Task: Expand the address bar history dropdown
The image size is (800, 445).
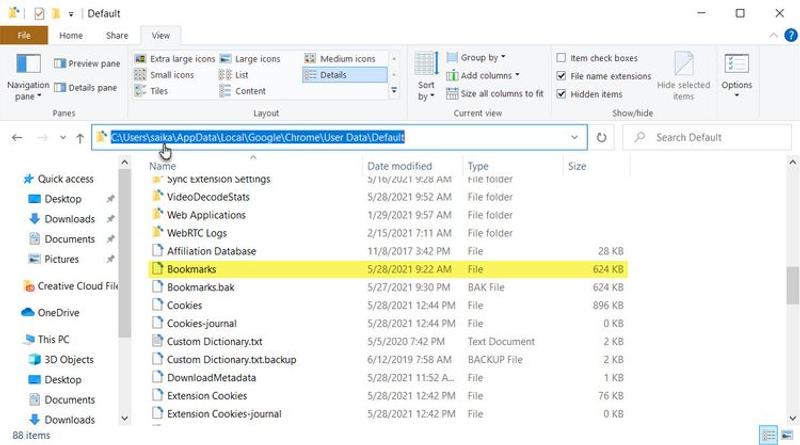Action: pyautogui.click(x=574, y=137)
